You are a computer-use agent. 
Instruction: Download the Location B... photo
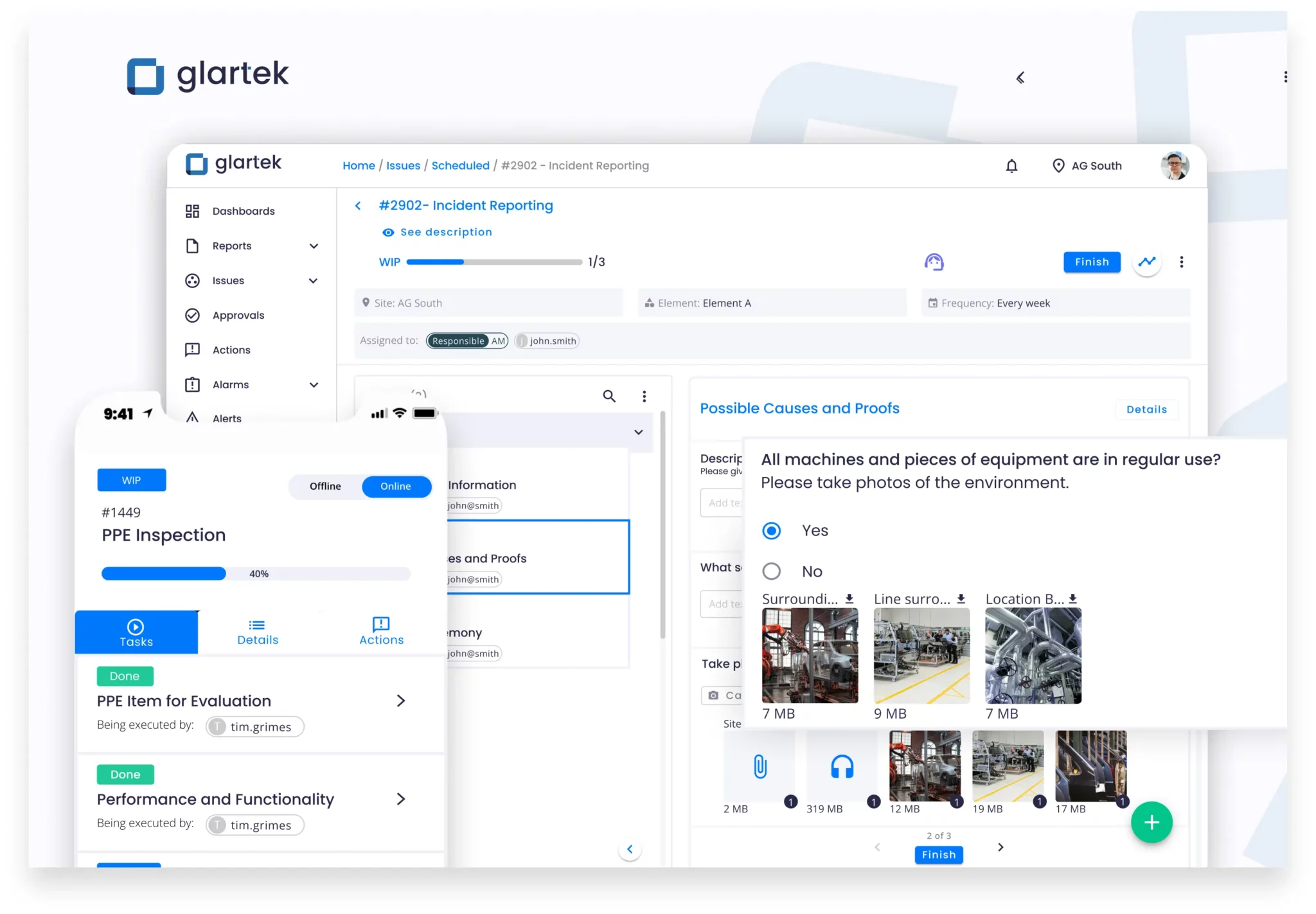(x=1073, y=599)
